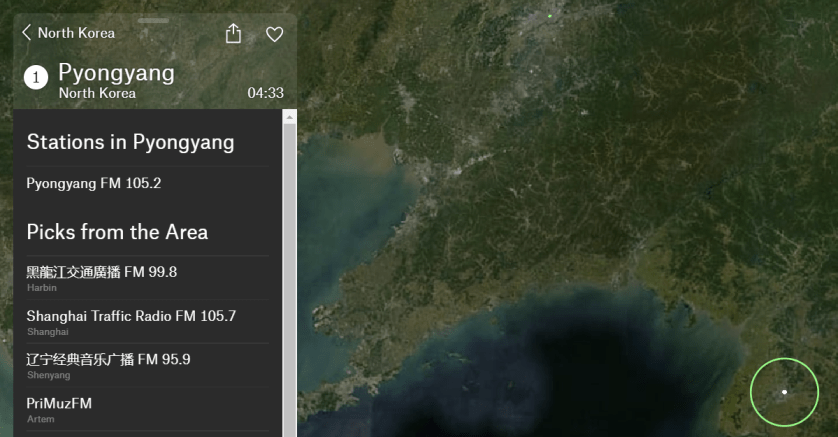Click the scrollbar up arrow
838x437 pixels.
[x=290, y=117]
